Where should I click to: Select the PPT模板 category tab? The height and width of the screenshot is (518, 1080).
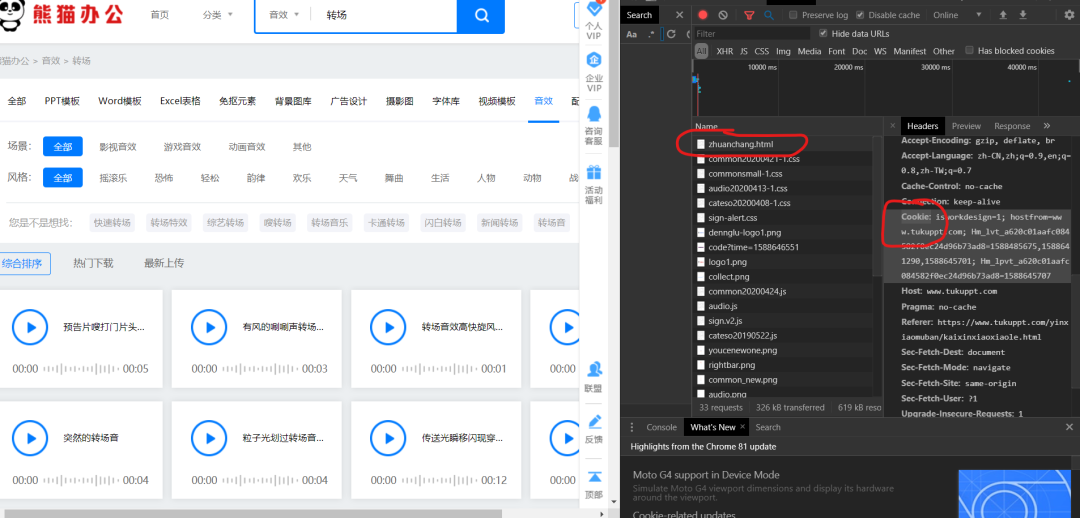(62, 101)
